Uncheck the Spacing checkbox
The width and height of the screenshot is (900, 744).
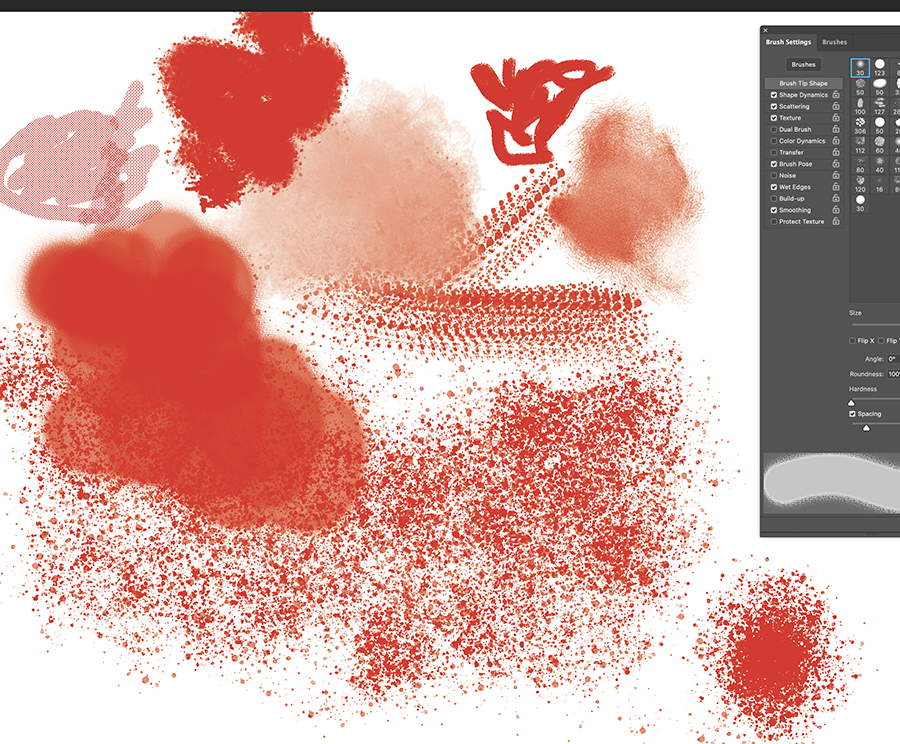[852, 413]
